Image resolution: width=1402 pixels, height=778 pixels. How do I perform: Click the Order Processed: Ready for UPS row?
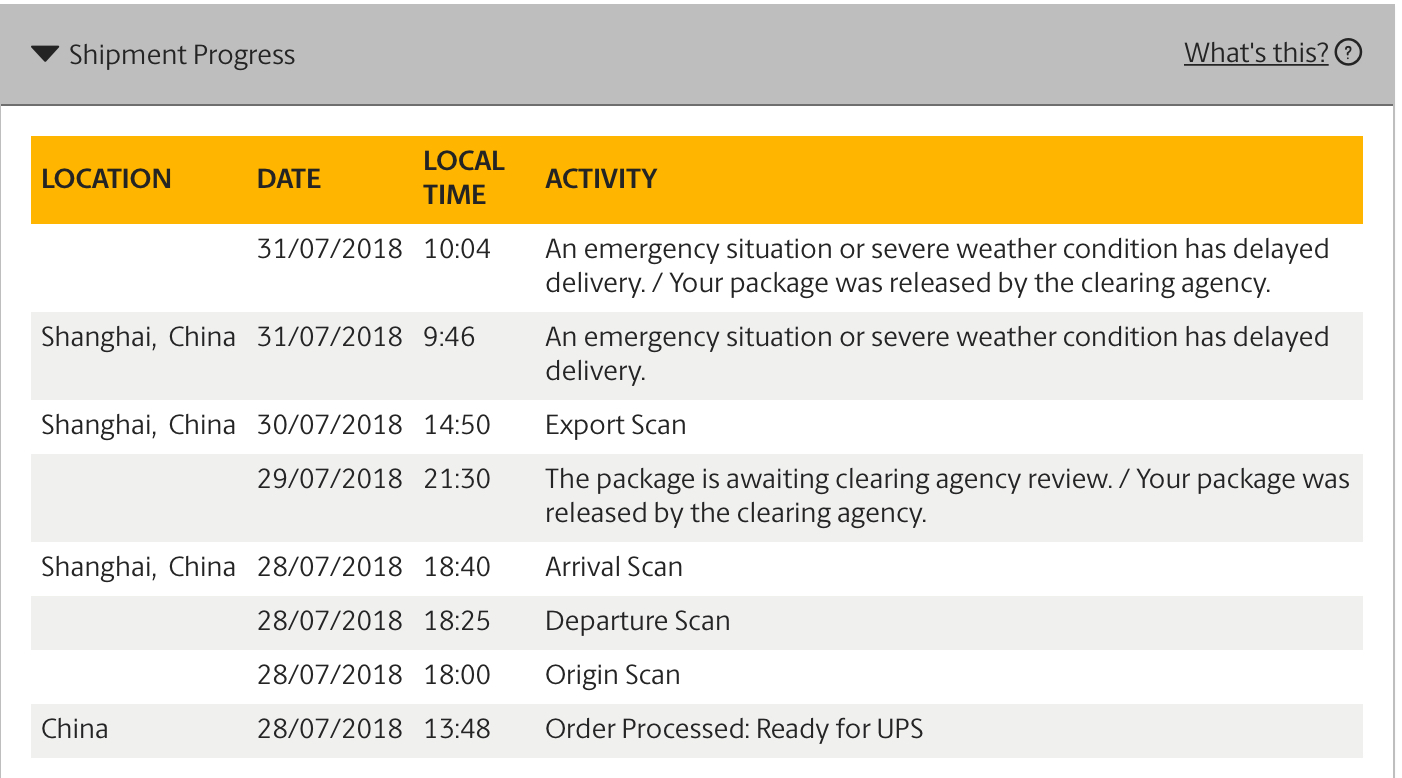(x=697, y=729)
